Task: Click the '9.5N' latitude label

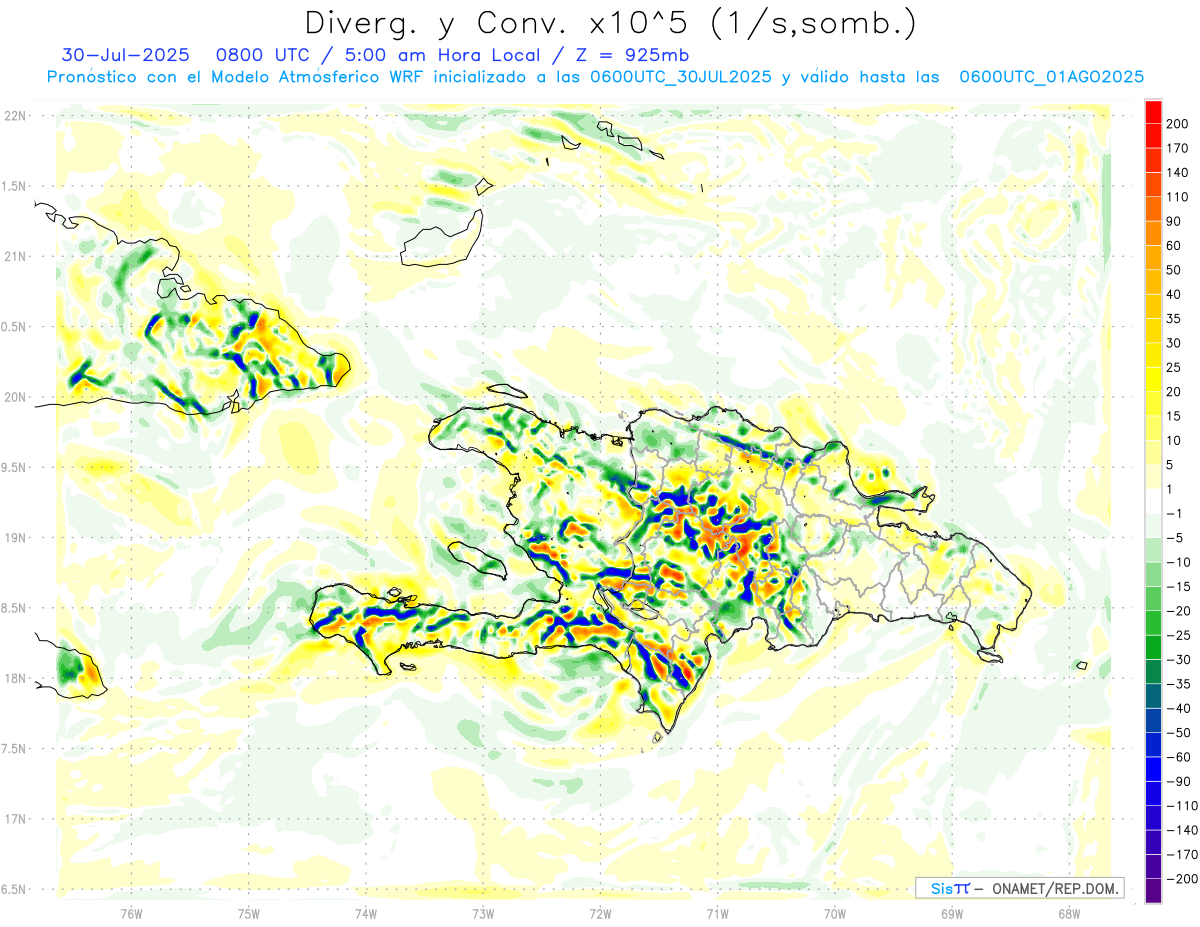Action: pyautogui.click(x=15, y=467)
